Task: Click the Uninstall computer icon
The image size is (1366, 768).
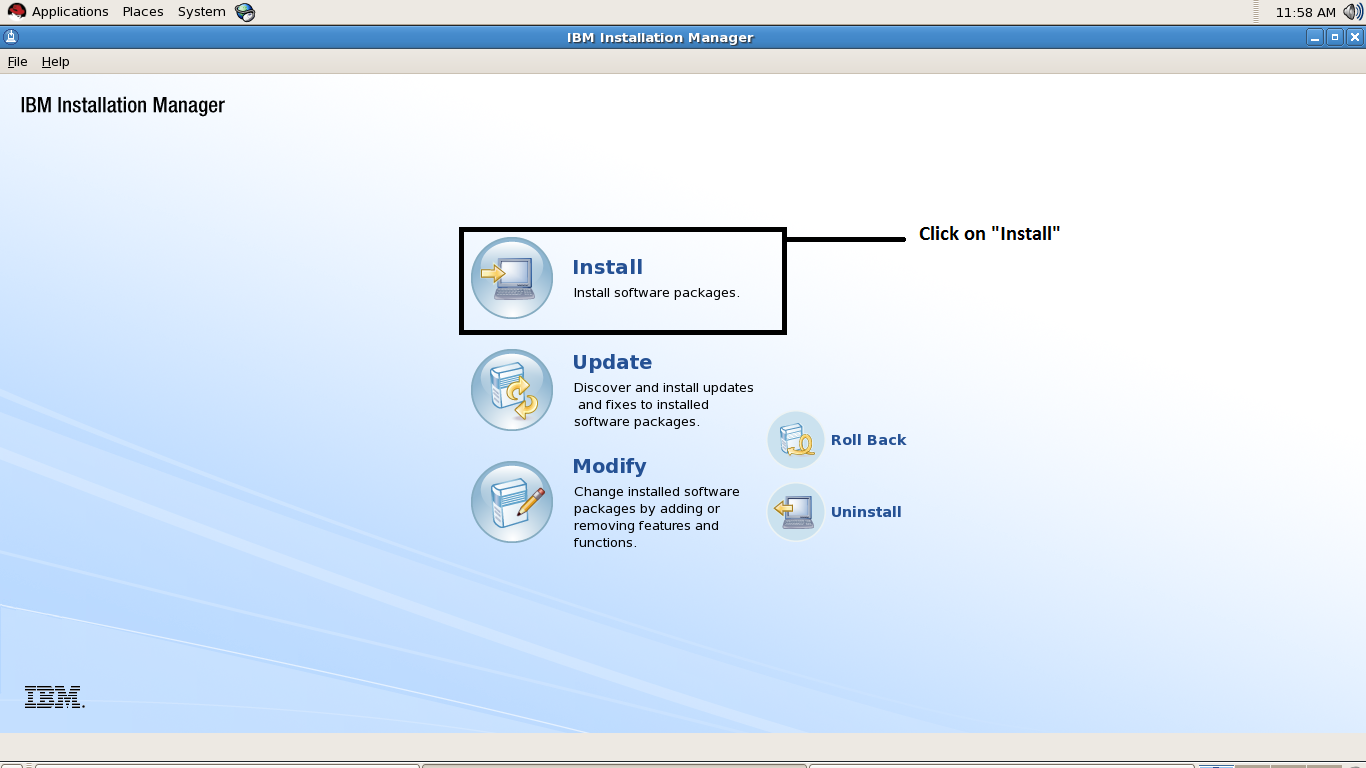Action: [x=796, y=512]
